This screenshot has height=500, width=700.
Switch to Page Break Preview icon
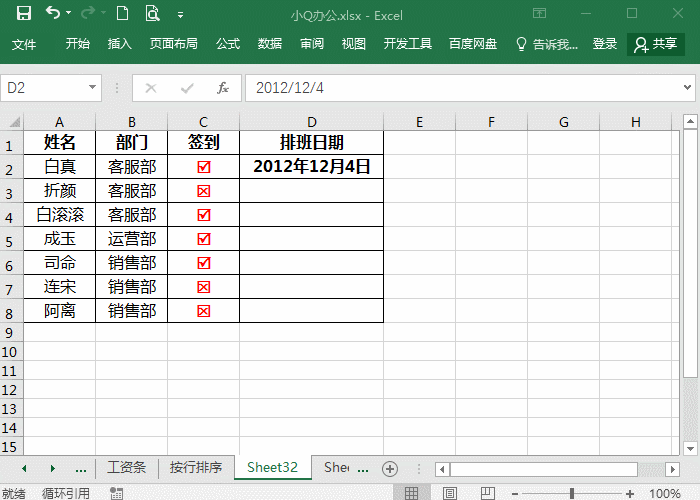[x=488, y=493]
